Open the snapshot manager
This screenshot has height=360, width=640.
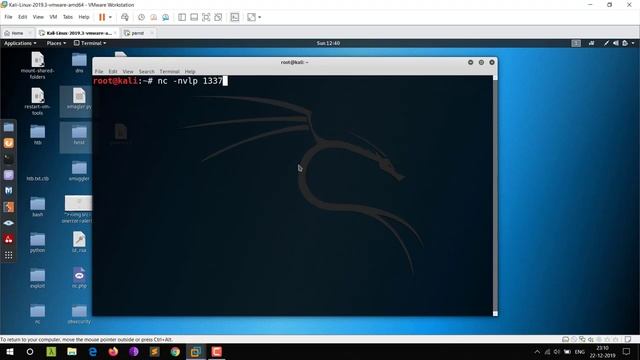[x=166, y=17]
